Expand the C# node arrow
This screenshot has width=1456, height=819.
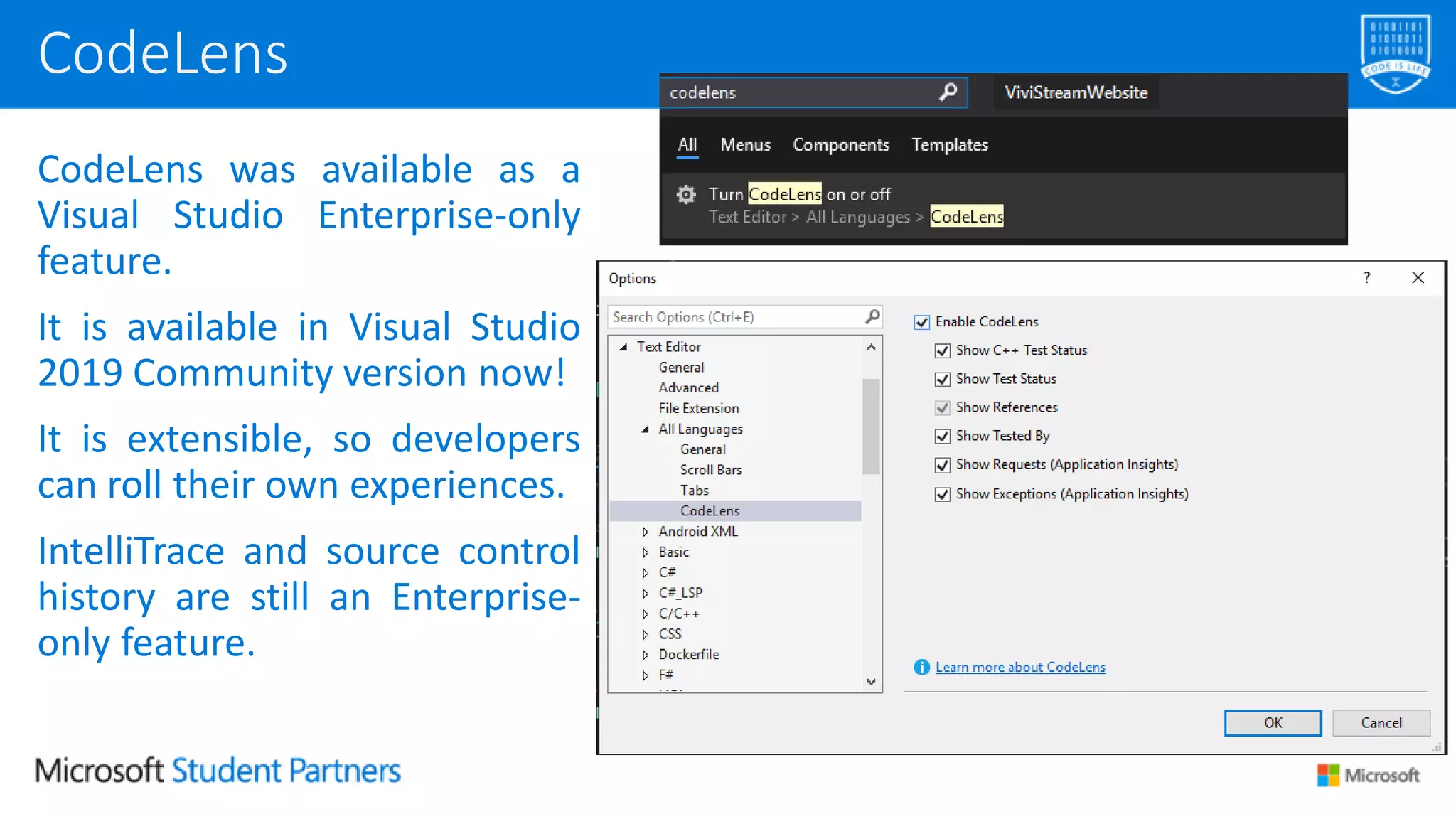[x=646, y=573]
